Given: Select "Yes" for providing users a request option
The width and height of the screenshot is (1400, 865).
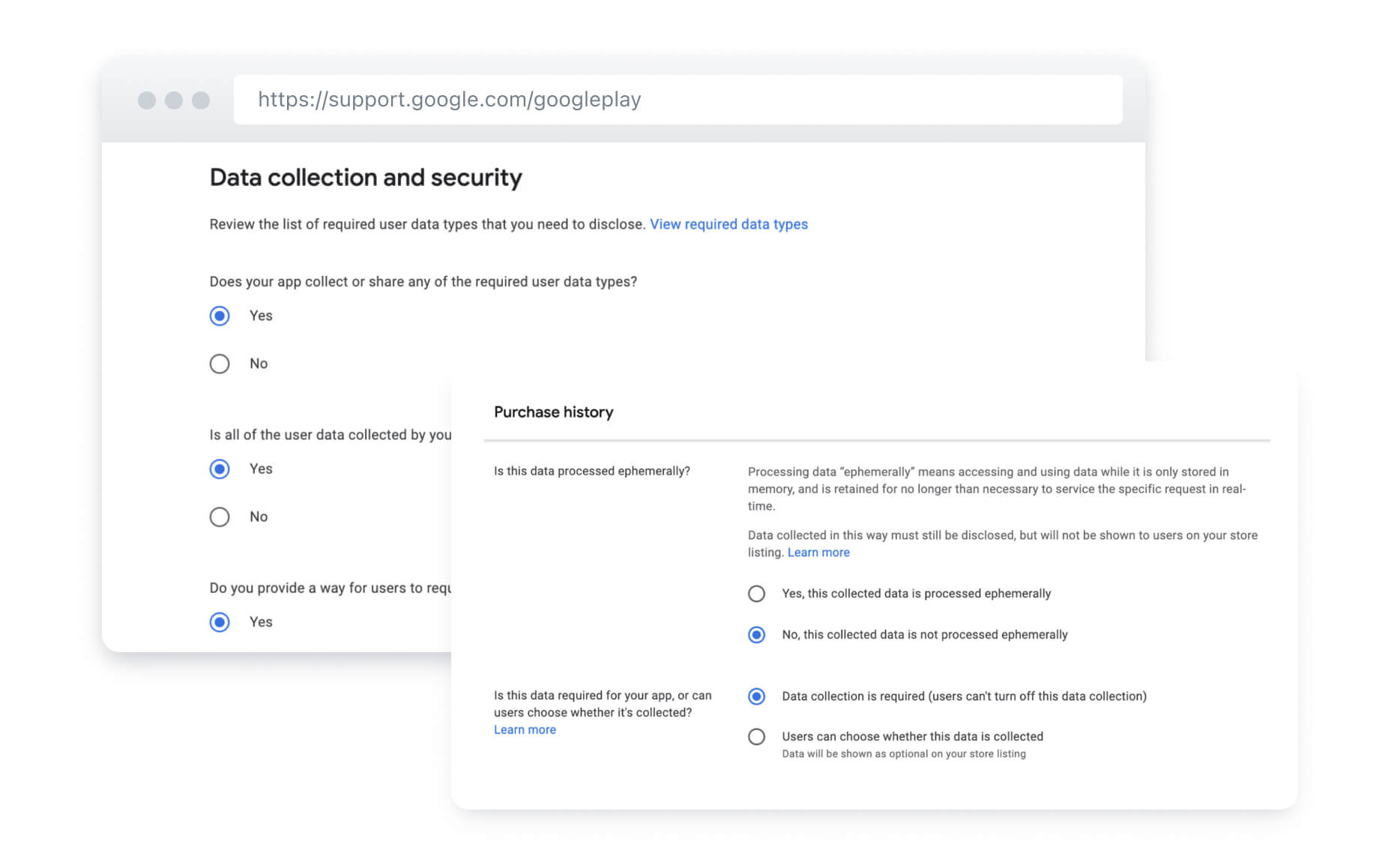Looking at the screenshot, I should 219,622.
